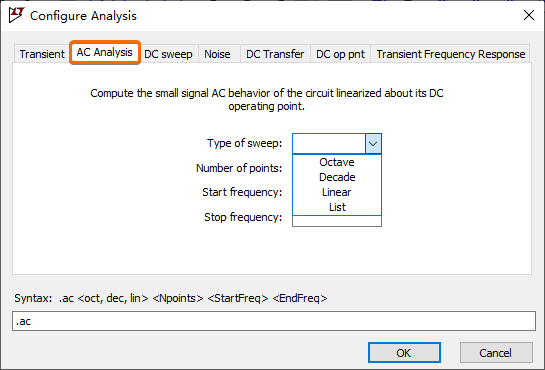Click the LTspice logo icon in title bar

tap(16, 15)
